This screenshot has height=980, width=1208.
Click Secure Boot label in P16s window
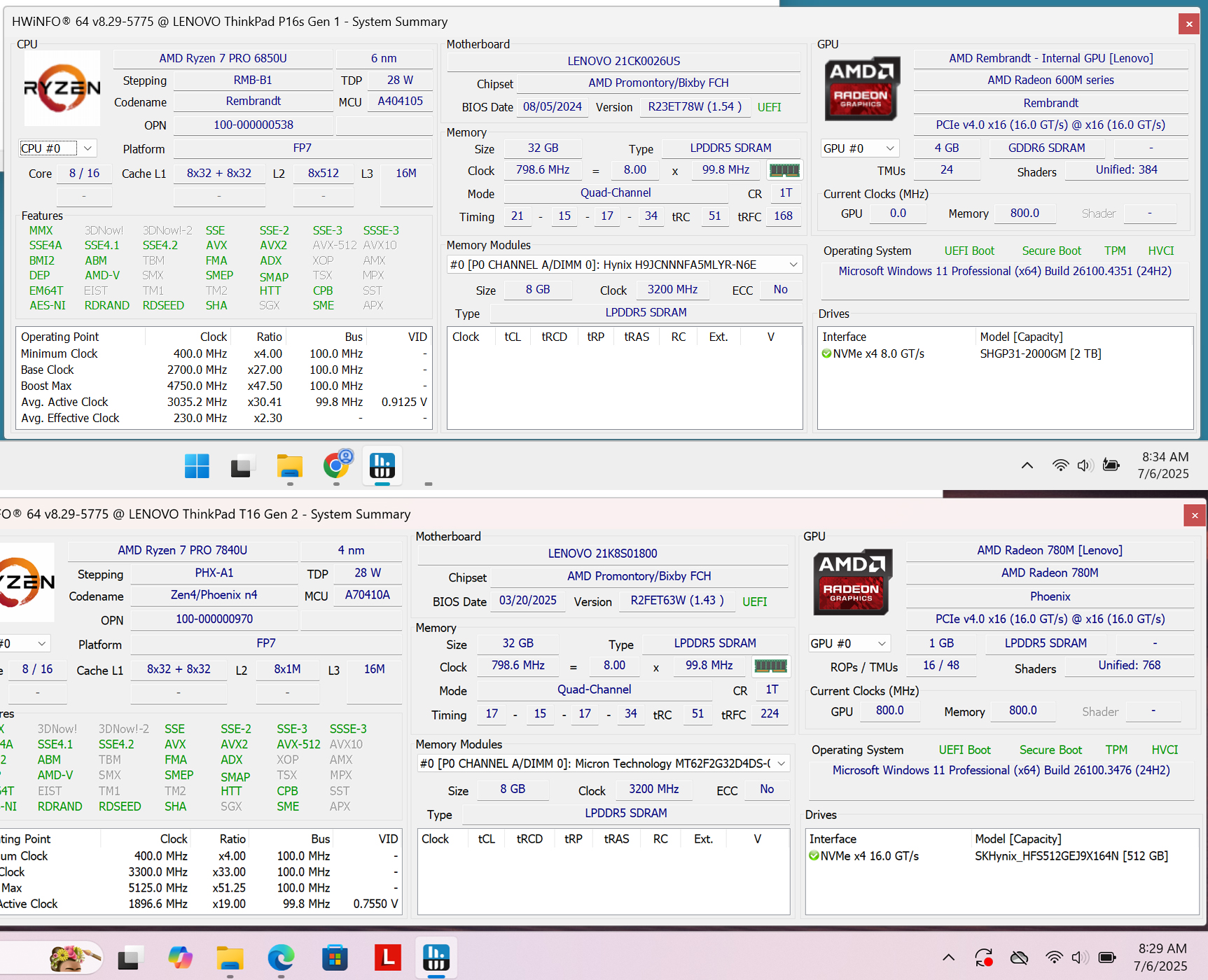pyautogui.click(x=1051, y=251)
